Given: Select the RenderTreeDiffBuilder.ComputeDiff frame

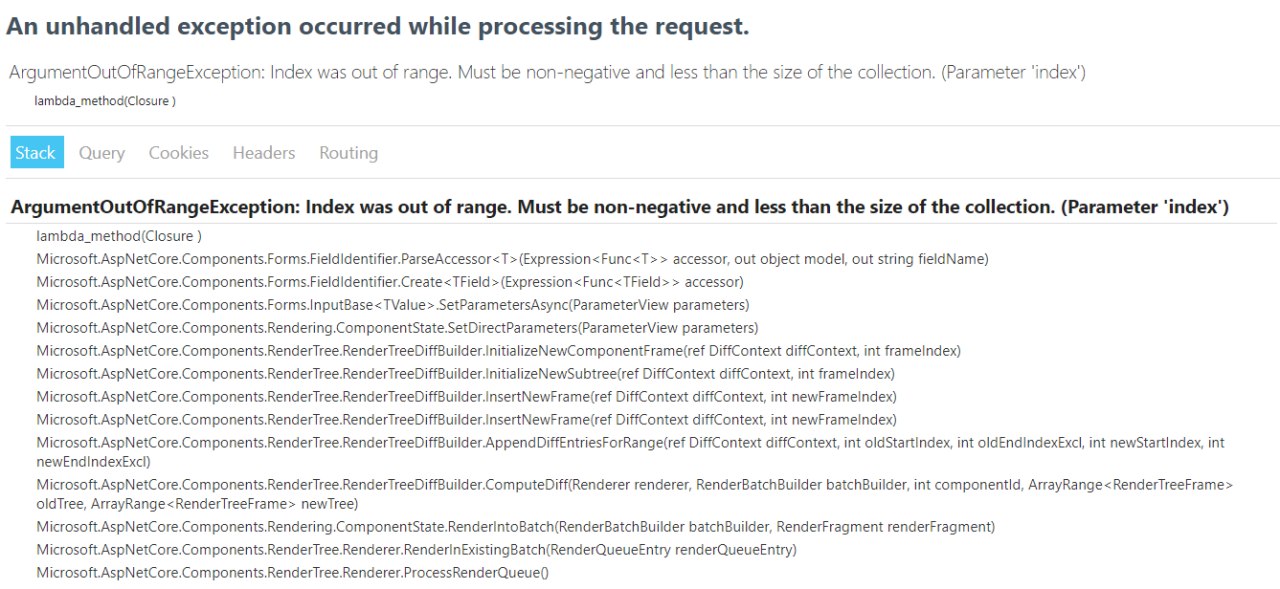Looking at the screenshot, I should pos(635,494).
